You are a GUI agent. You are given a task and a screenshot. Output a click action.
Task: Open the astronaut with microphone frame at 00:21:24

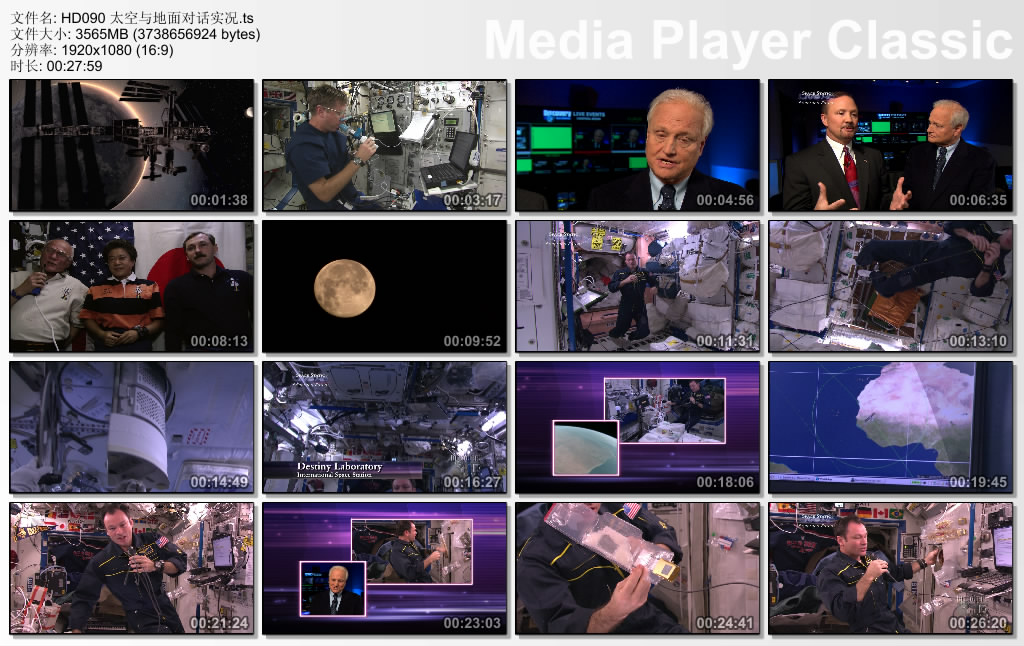(132, 569)
